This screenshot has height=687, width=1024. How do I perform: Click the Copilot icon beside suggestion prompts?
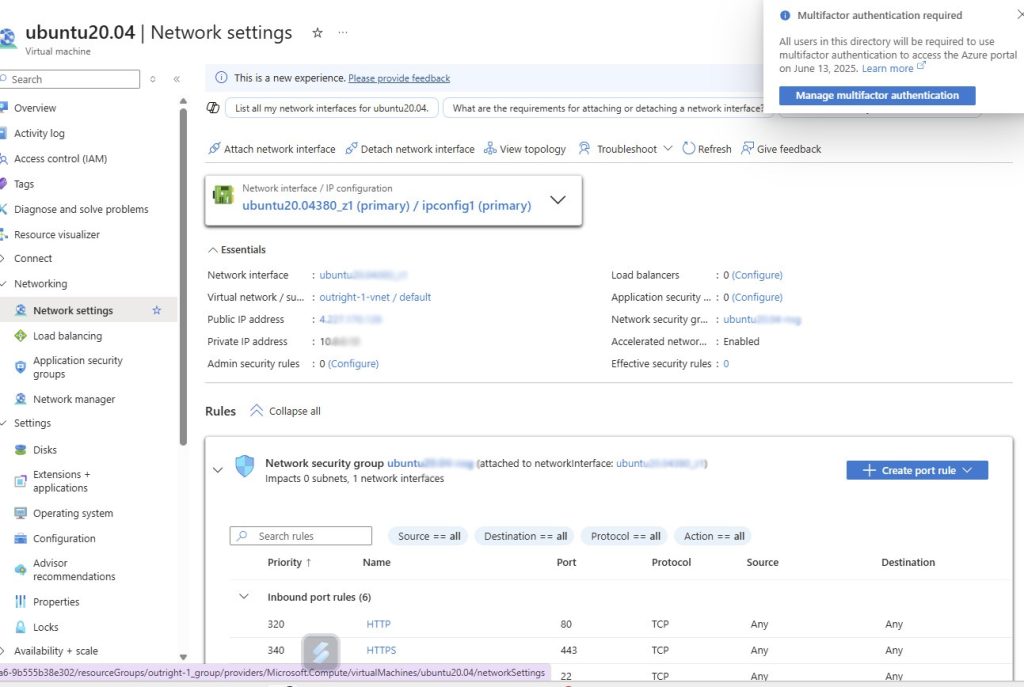[x=213, y=108]
